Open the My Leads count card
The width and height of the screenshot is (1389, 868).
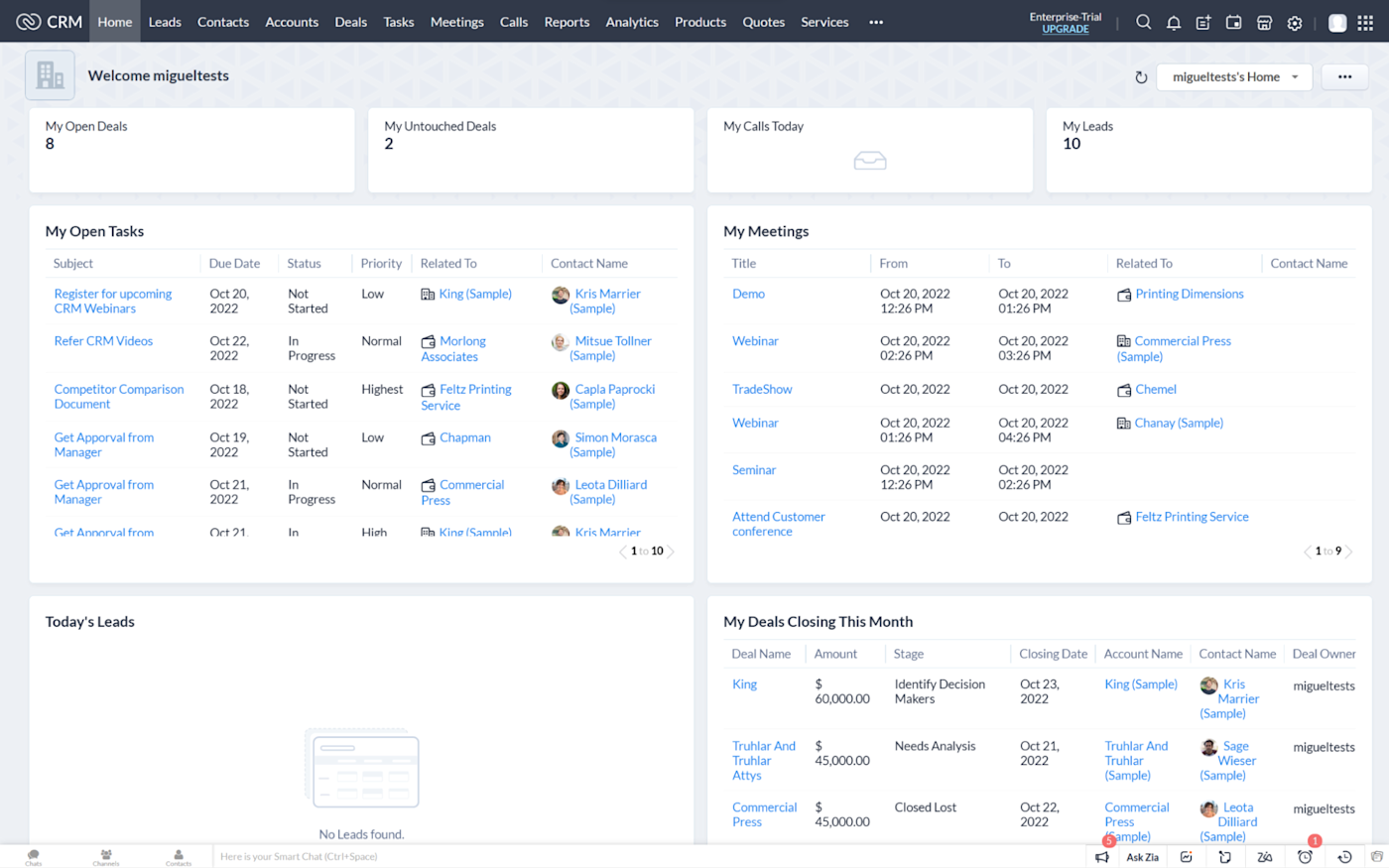[x=1208, y=150]
